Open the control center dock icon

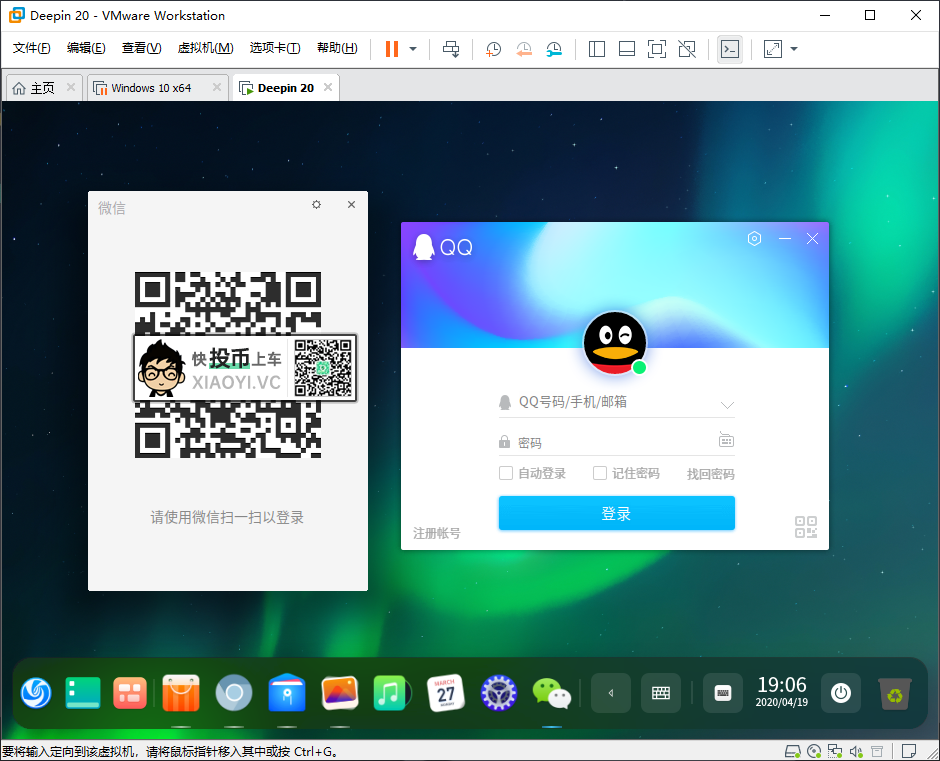tap(498, 693)
